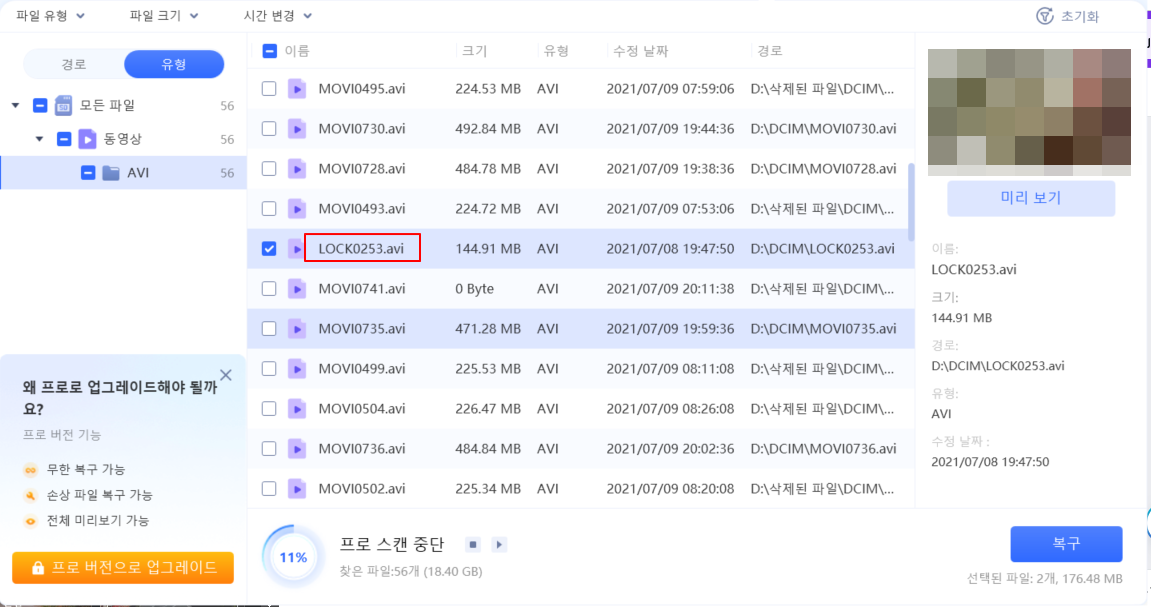Toggle the select-all checkbox in the 이름 header
1151x607 pixels.
[269, 51]
